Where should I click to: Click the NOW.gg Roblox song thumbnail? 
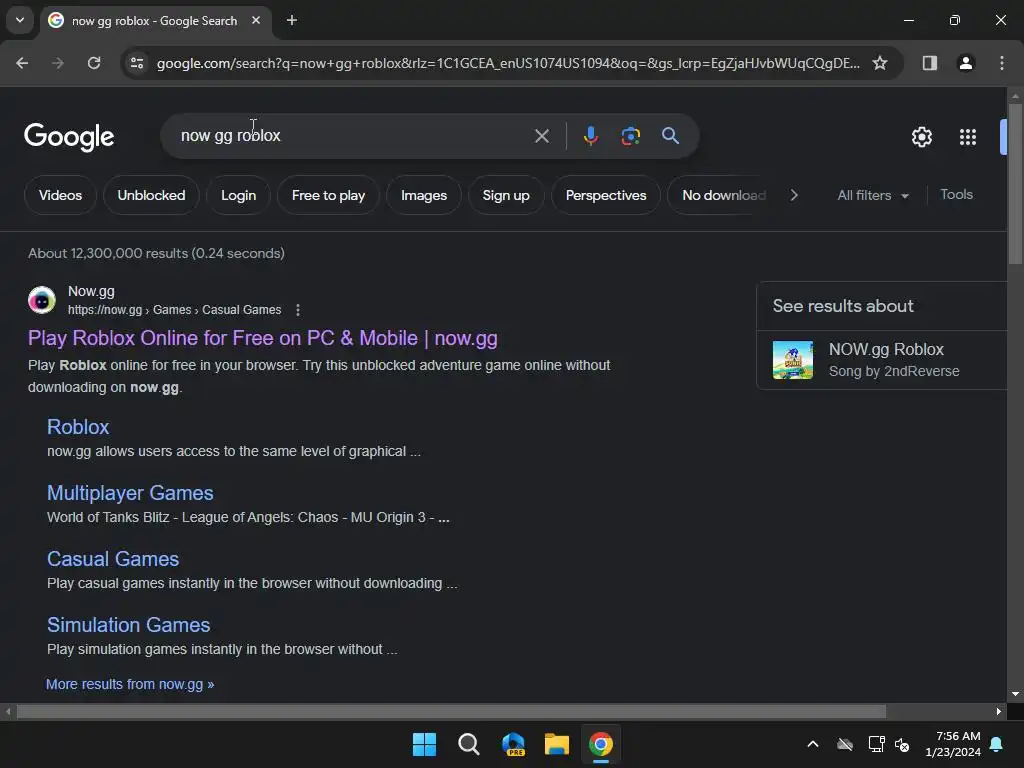pos(793,360)
